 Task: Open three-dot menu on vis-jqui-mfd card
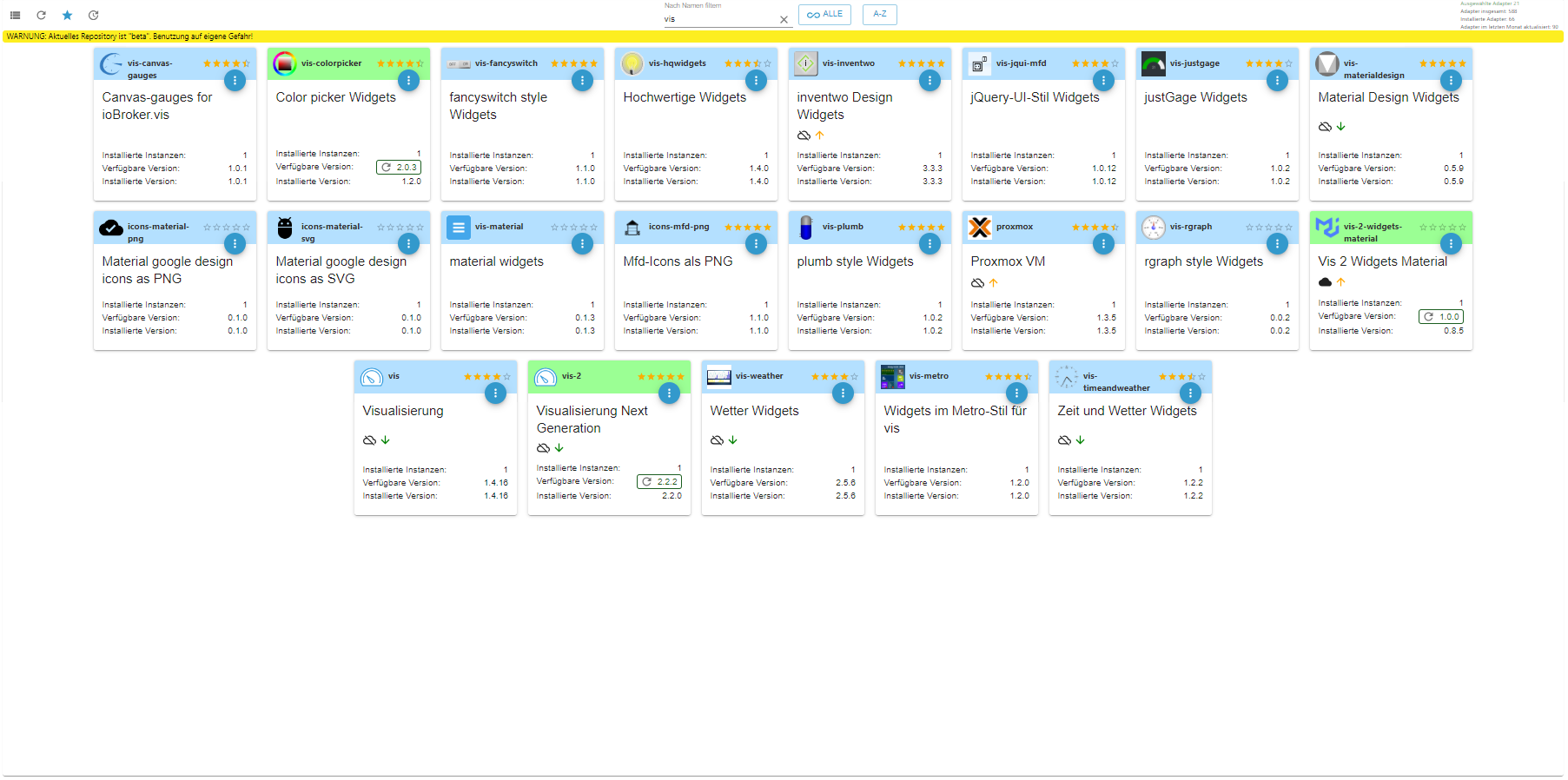pos(1103,81)
